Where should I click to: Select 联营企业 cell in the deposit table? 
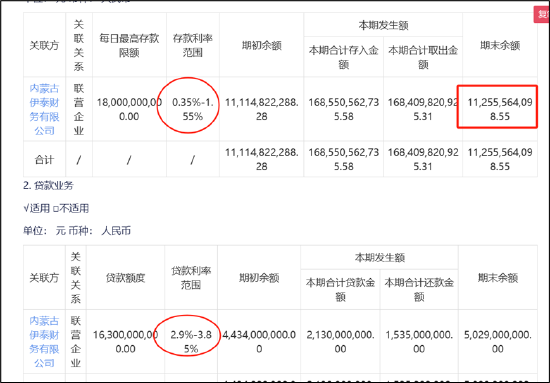point(79,109)
